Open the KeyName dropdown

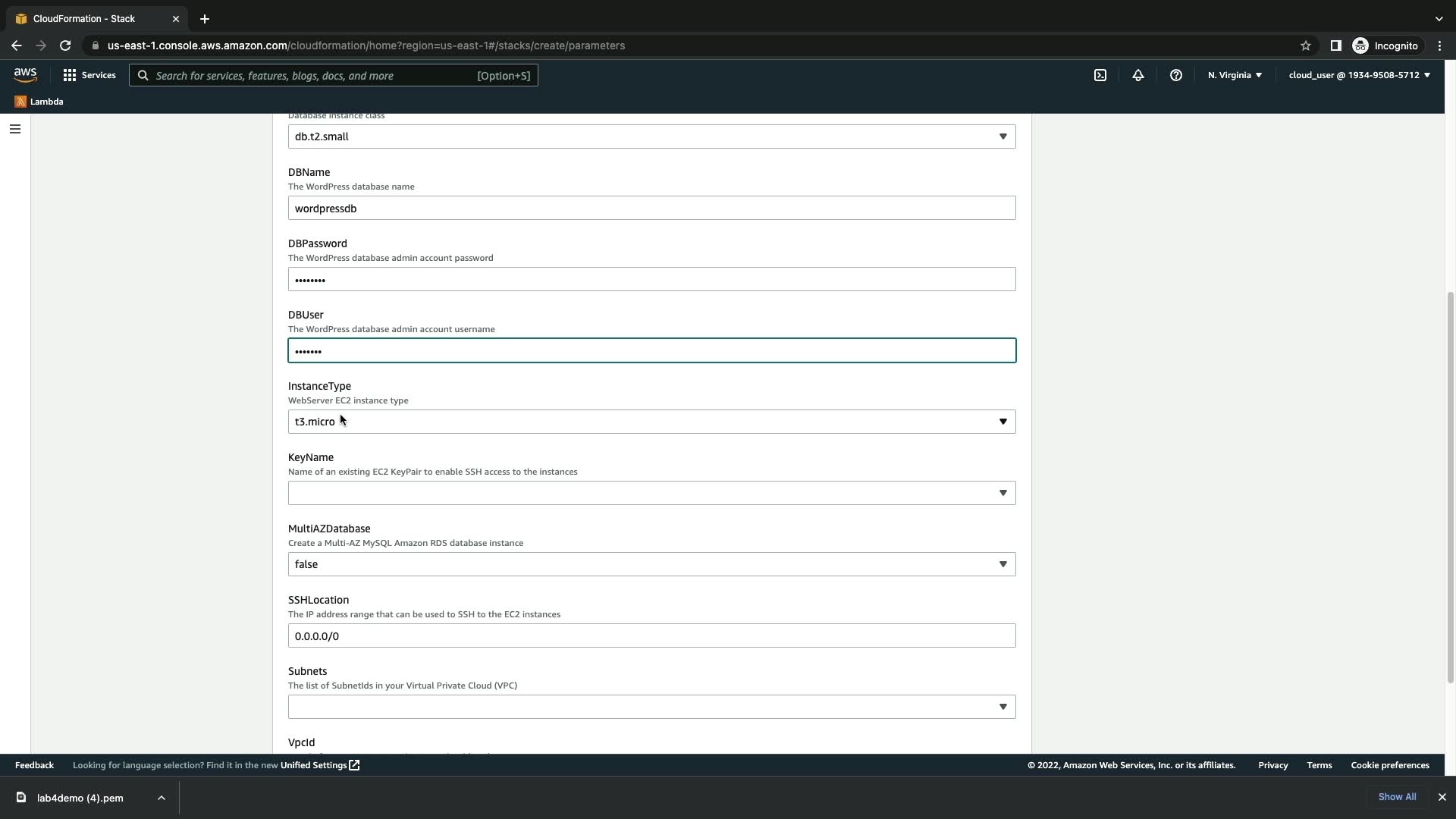point(651,493)
